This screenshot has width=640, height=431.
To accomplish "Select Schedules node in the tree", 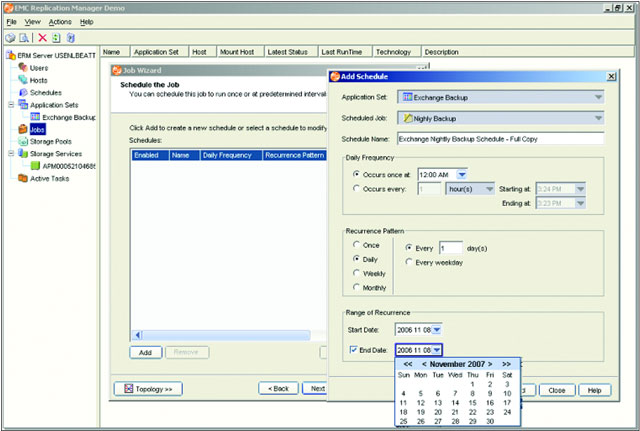I will (x=46, y=93).
